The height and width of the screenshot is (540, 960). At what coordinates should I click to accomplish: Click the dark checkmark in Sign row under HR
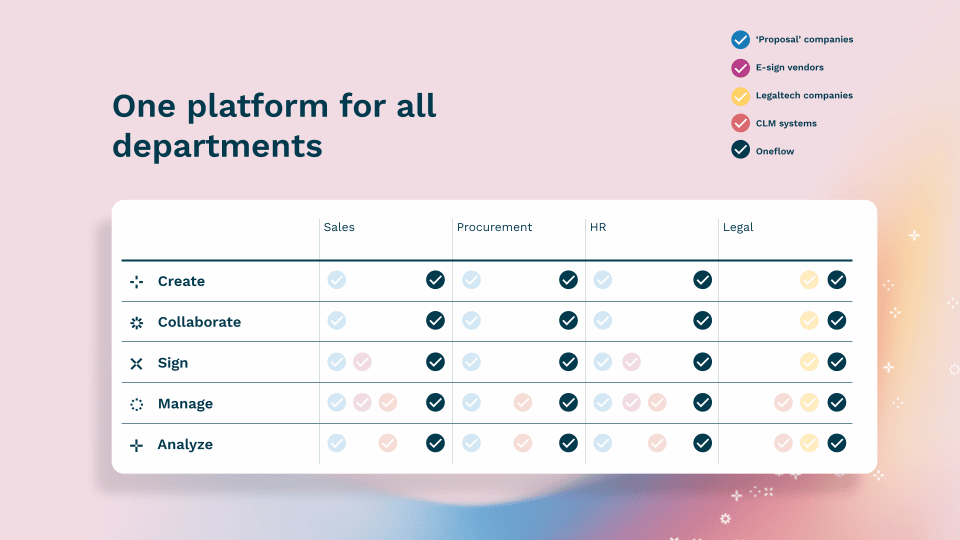pos(702,362)
